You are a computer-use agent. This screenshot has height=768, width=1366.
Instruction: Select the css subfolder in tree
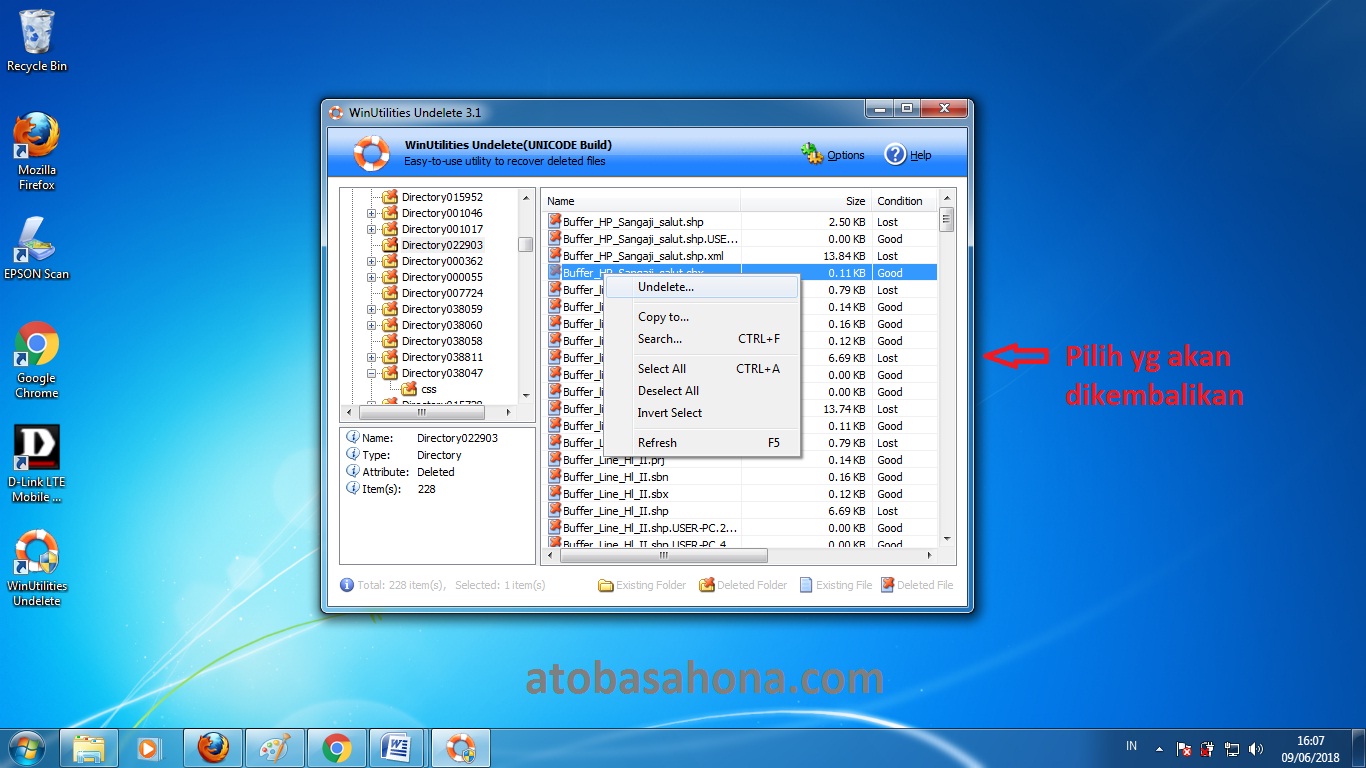[x=428, y=389]
